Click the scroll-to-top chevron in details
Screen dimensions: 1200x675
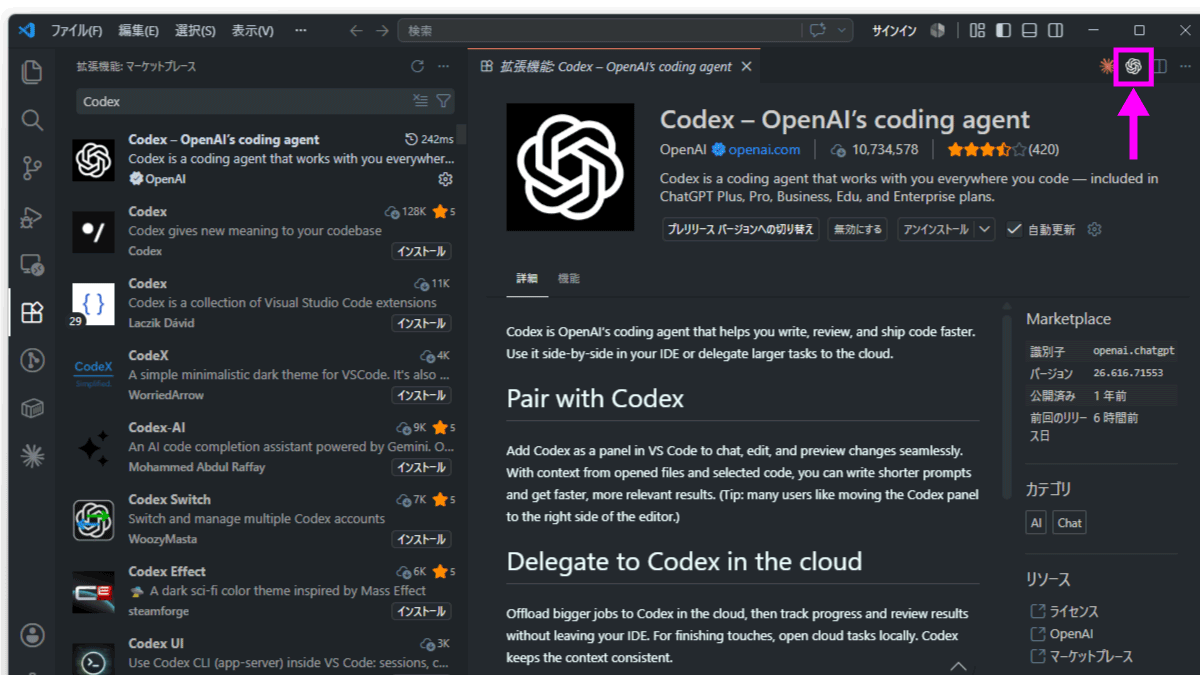pos(958,665)
